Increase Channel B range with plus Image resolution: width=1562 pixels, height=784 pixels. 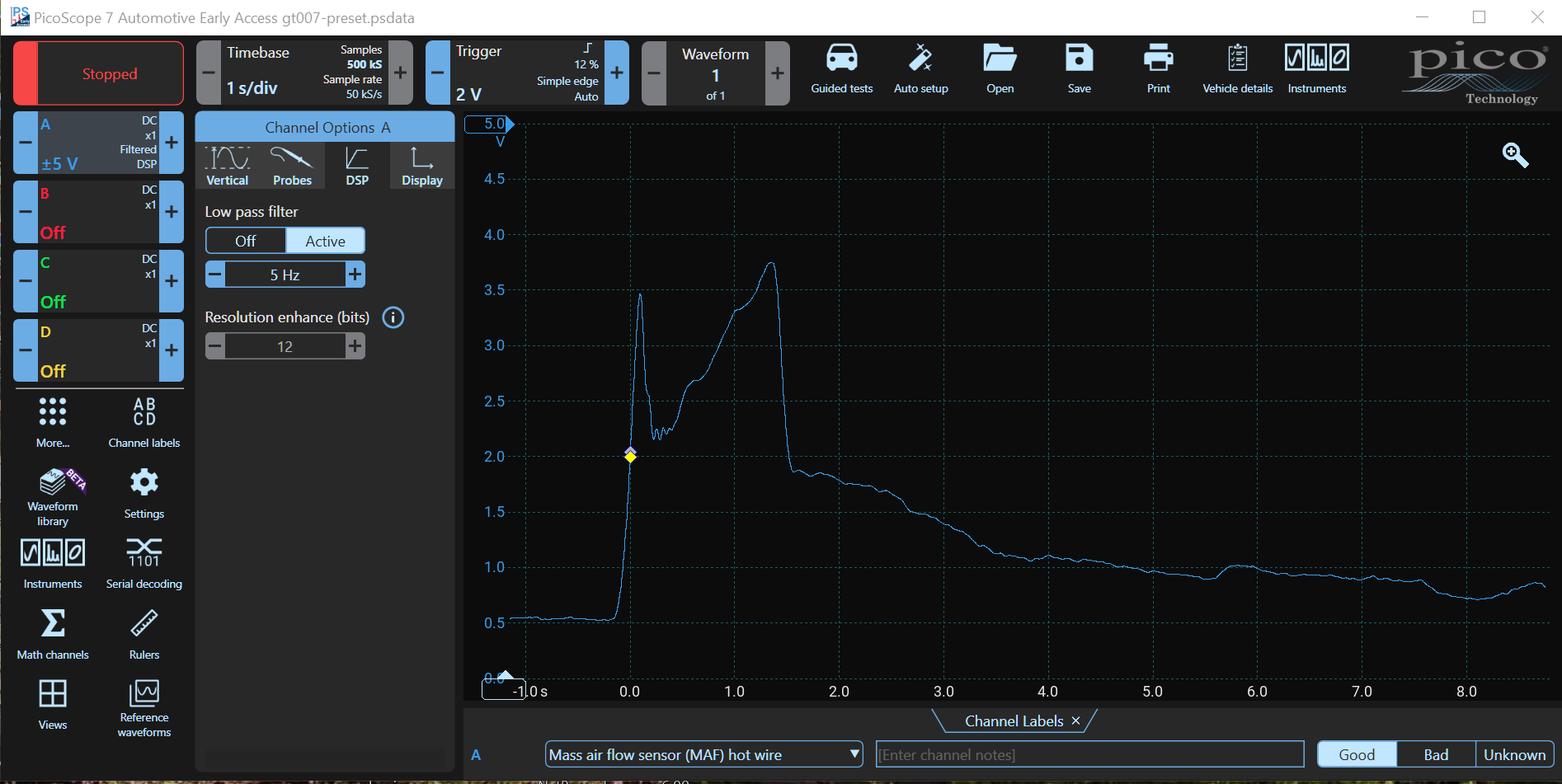[172, 212]
